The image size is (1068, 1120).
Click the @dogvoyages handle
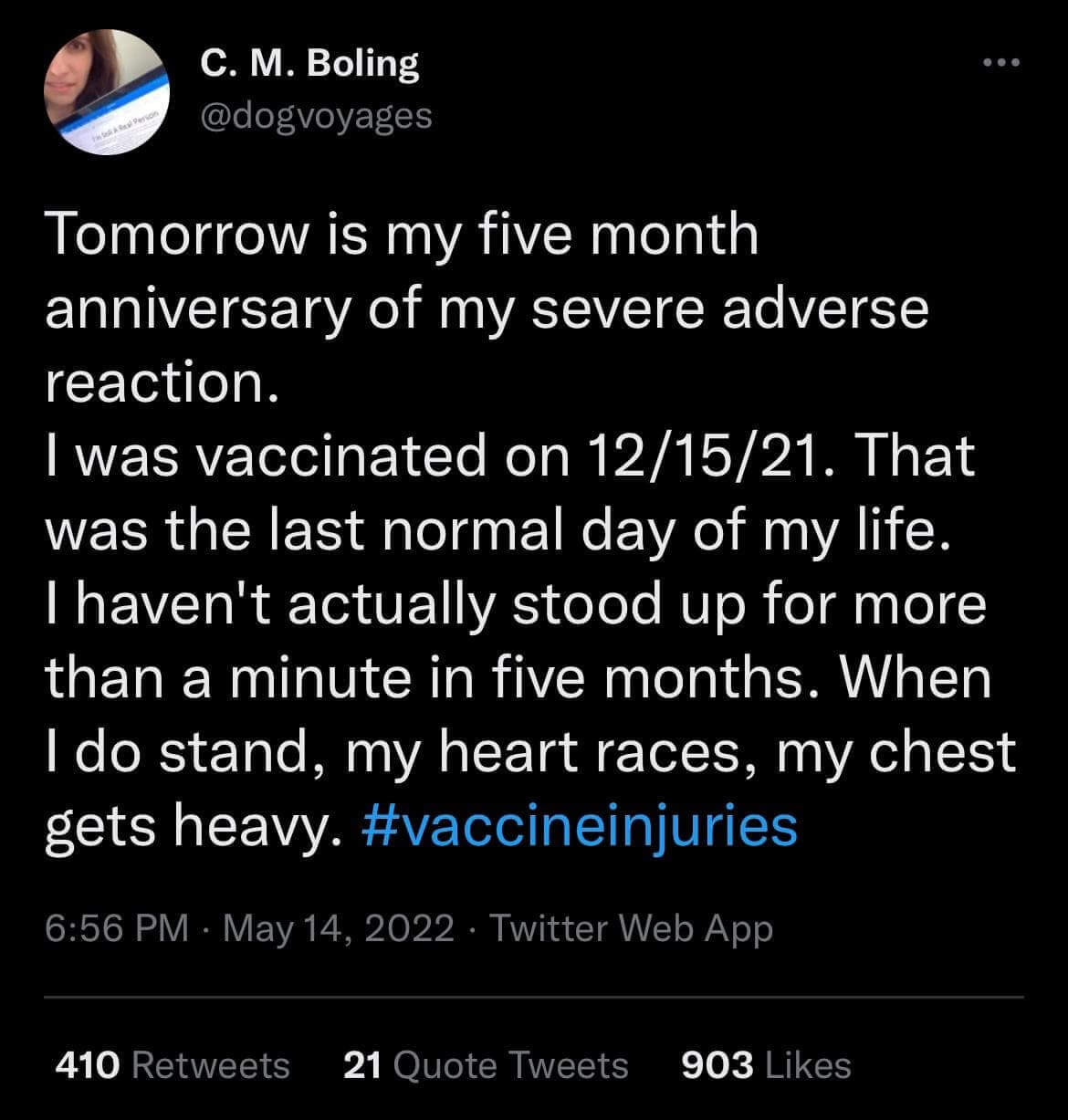[x=315, y=115]
